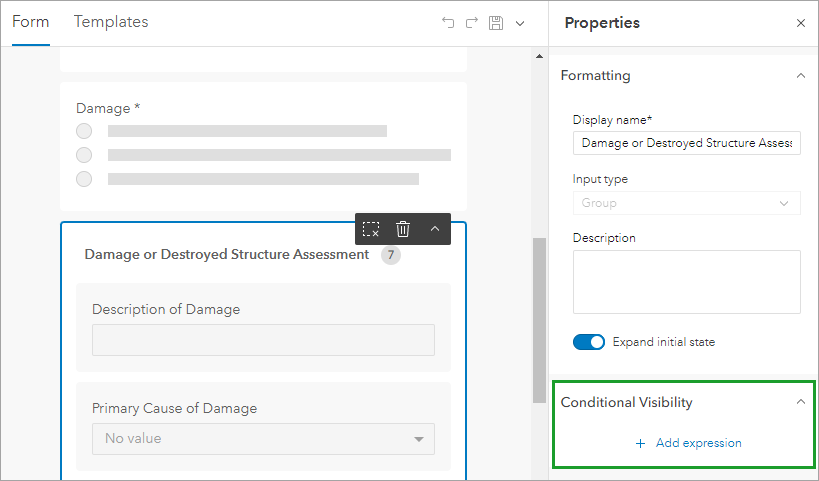Select the first Damage radio option
Screen dimensions: 819x481
click(x=84, y=131)
